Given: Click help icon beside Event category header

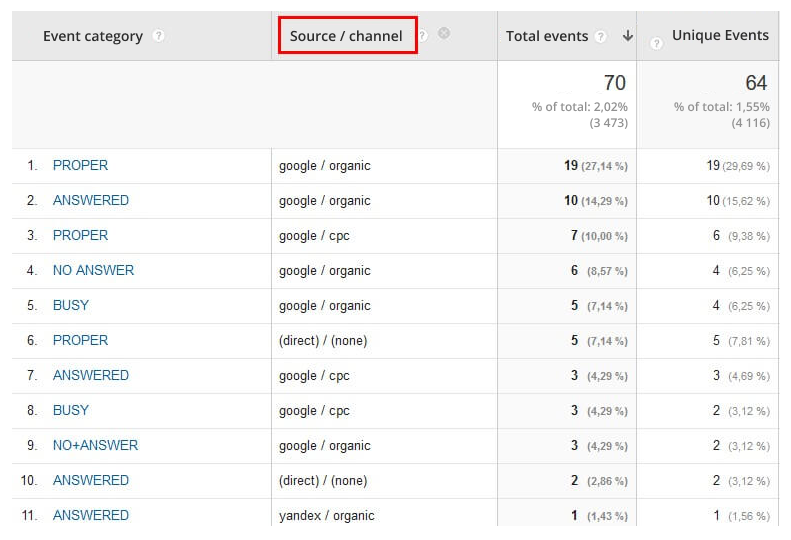Looking at the screenshot, I should click(159, 36).
